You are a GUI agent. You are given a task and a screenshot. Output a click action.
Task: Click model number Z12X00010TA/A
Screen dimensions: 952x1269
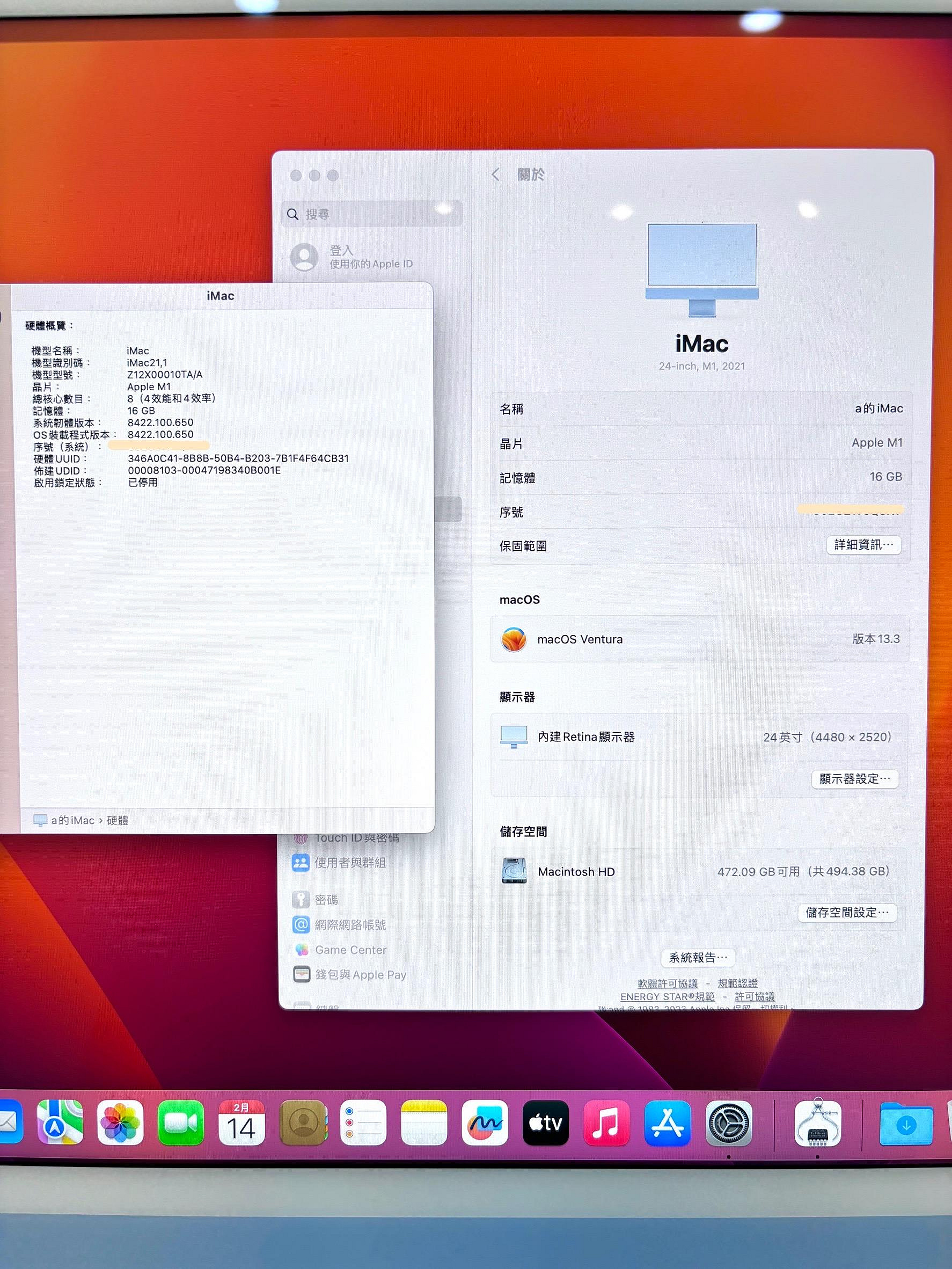tap(165, 375)
